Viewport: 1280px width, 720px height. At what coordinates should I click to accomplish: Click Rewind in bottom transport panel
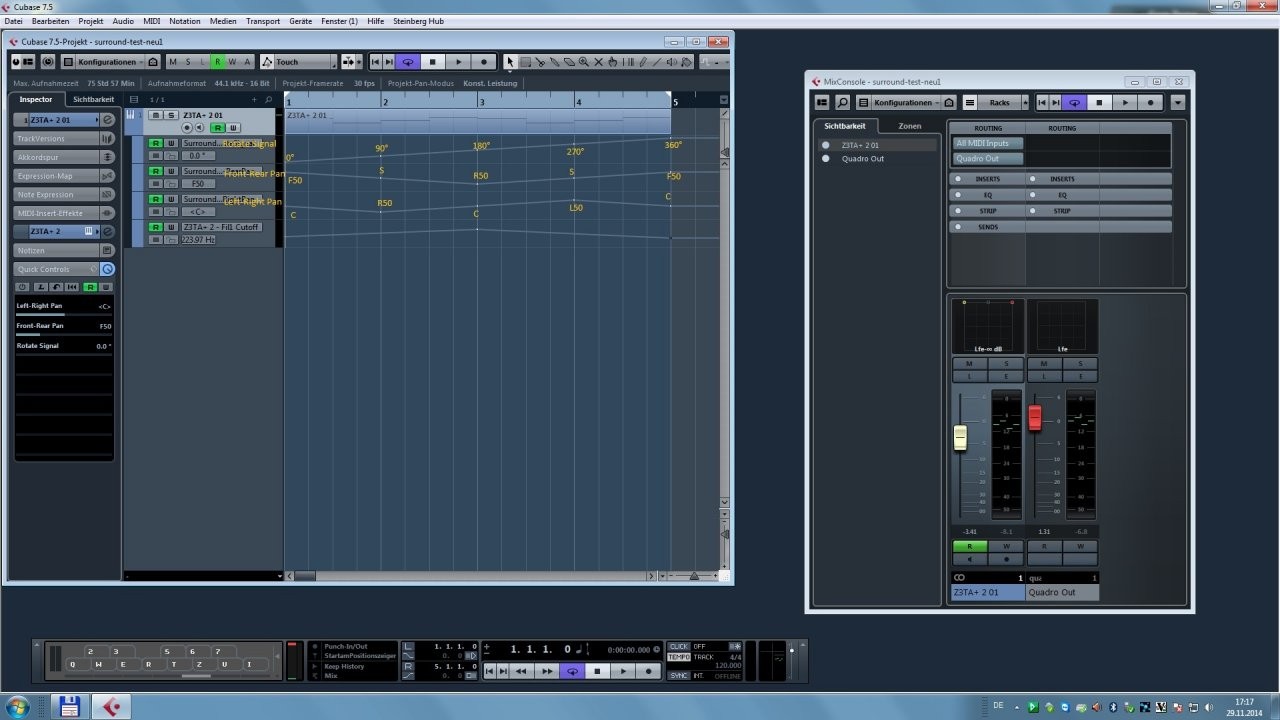point(521,671)
